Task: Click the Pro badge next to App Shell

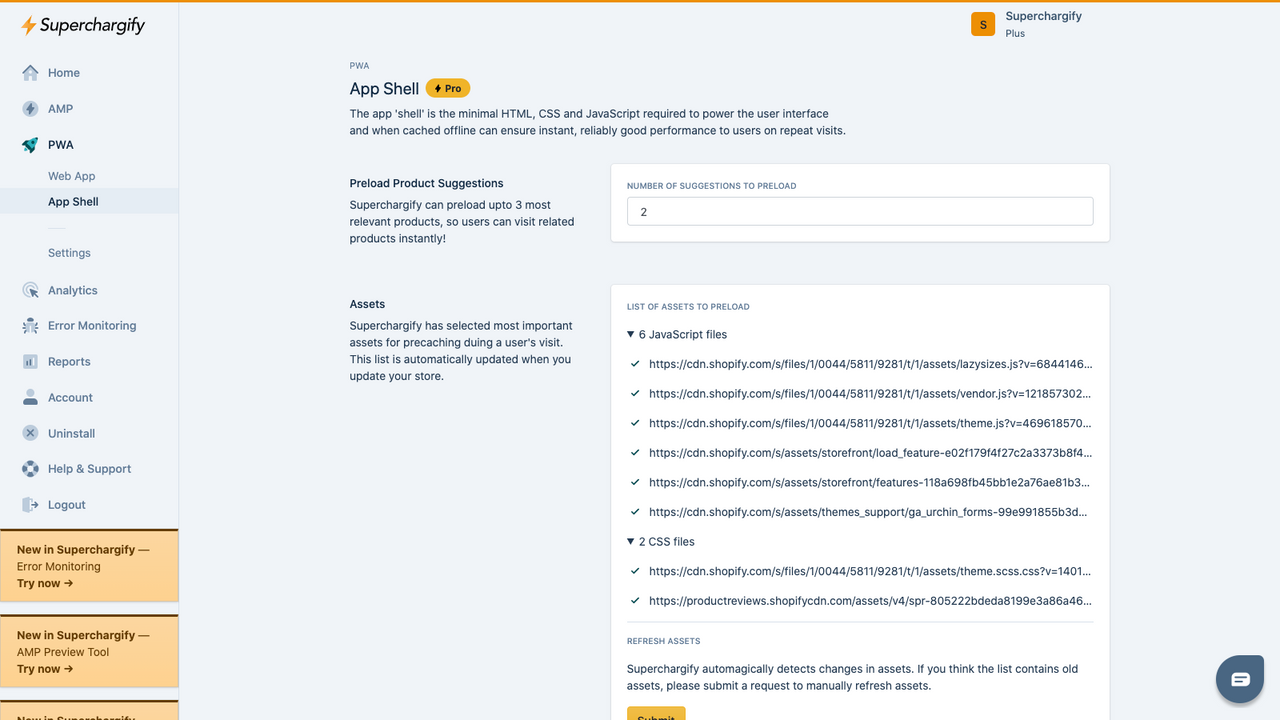Action: [x=448, y=88]
